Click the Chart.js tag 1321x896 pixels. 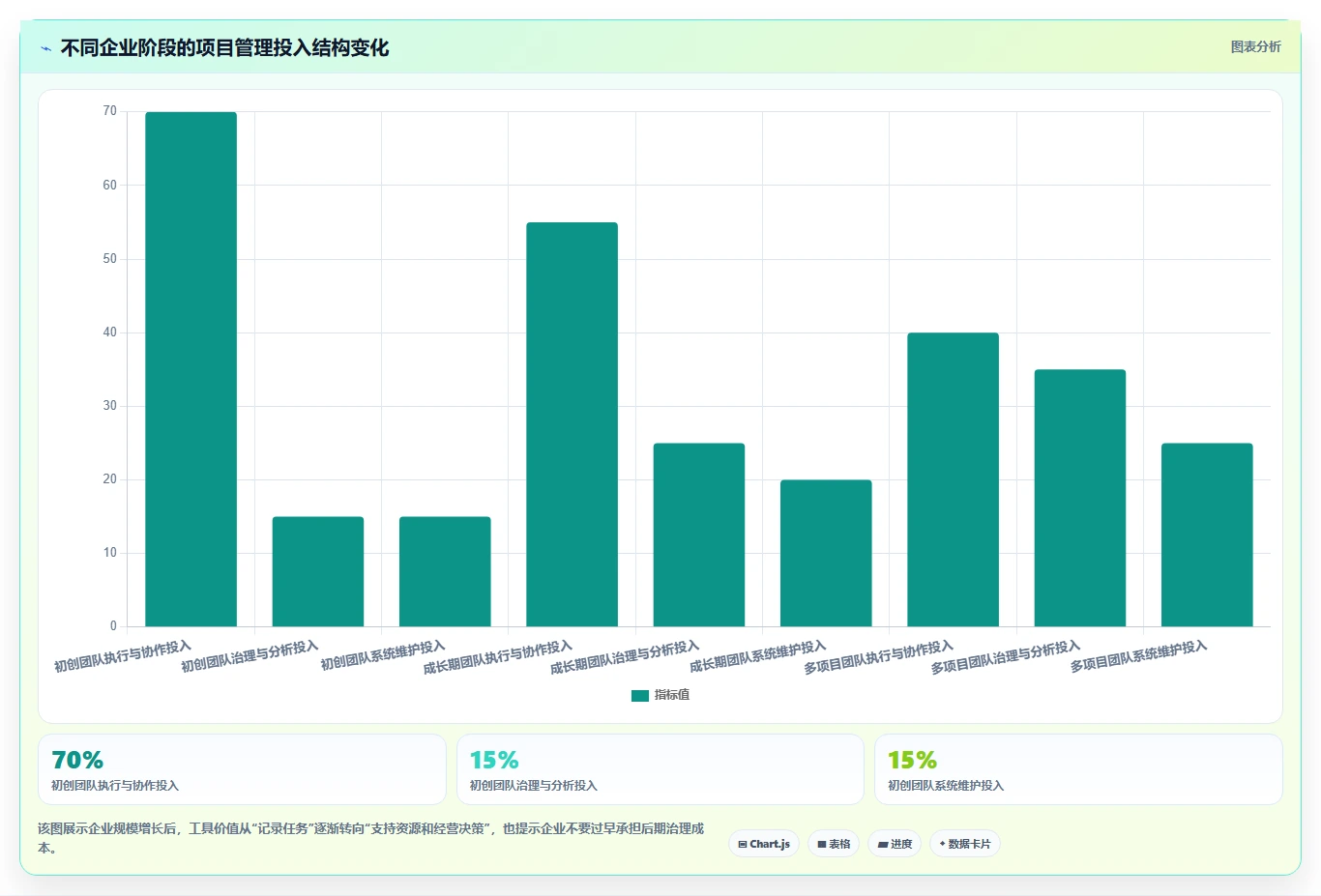[x=764, y=844]
